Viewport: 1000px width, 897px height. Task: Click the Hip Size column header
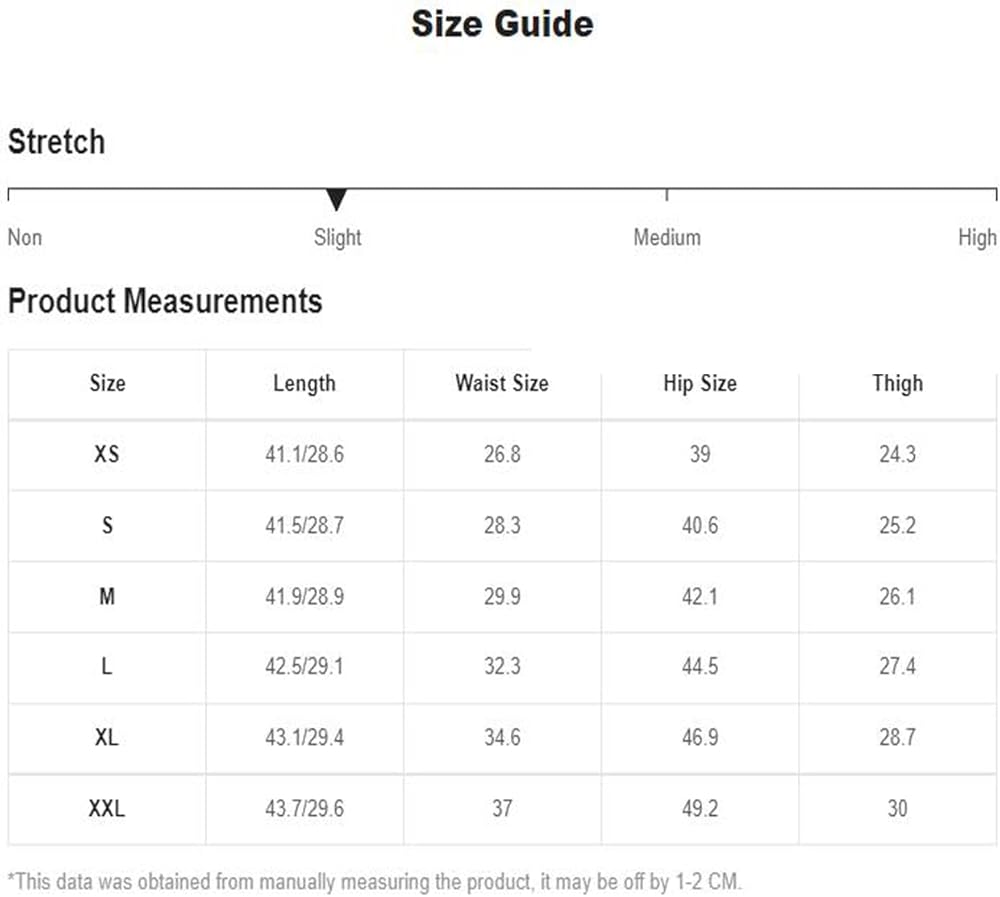[x=700, y=383]
